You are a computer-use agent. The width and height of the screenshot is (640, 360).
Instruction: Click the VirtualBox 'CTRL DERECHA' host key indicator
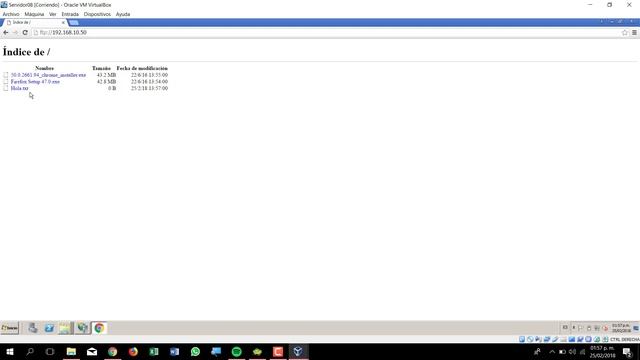(624, 340)
